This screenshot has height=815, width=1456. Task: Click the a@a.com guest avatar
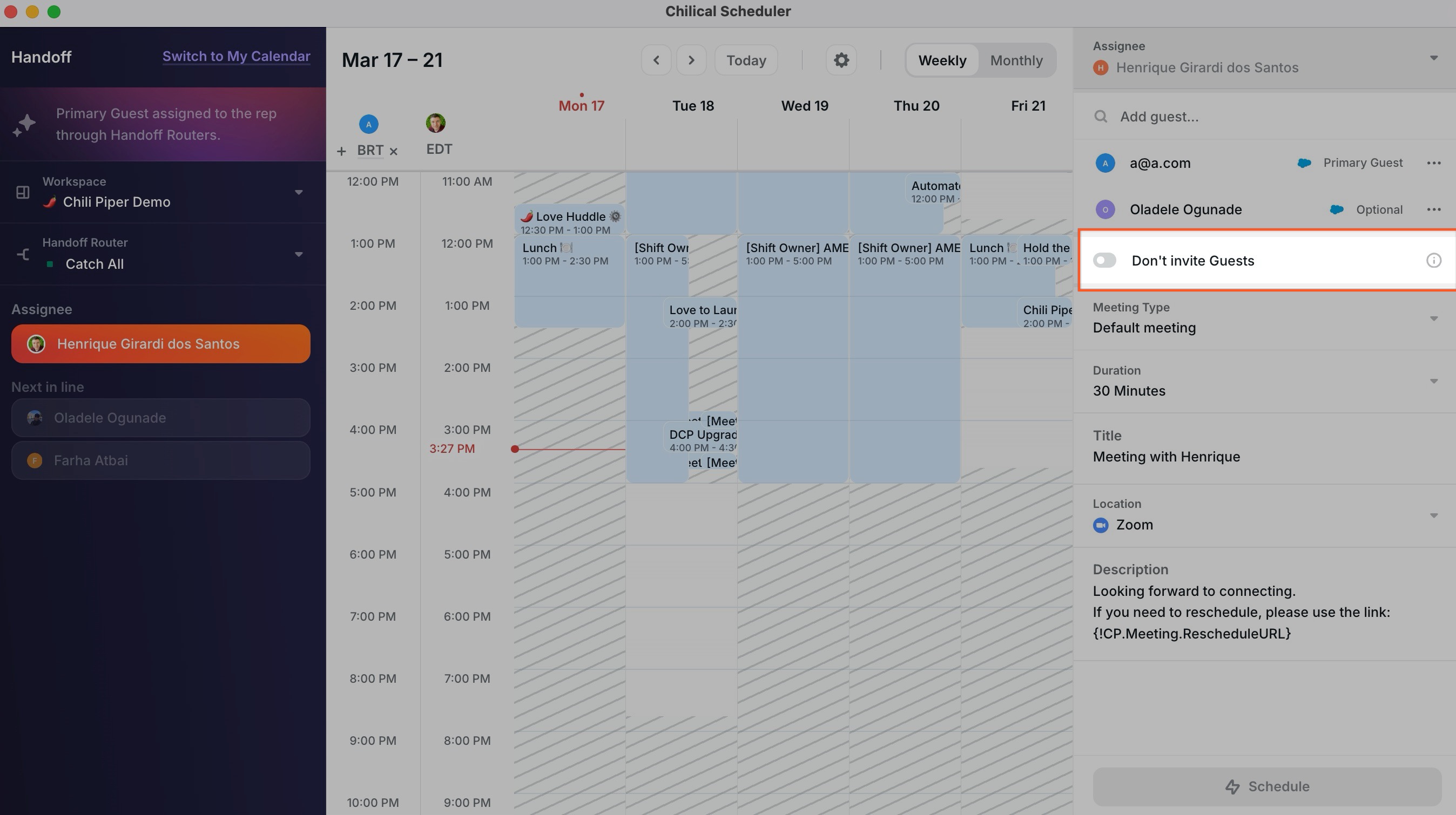(x=1105, y=163)
